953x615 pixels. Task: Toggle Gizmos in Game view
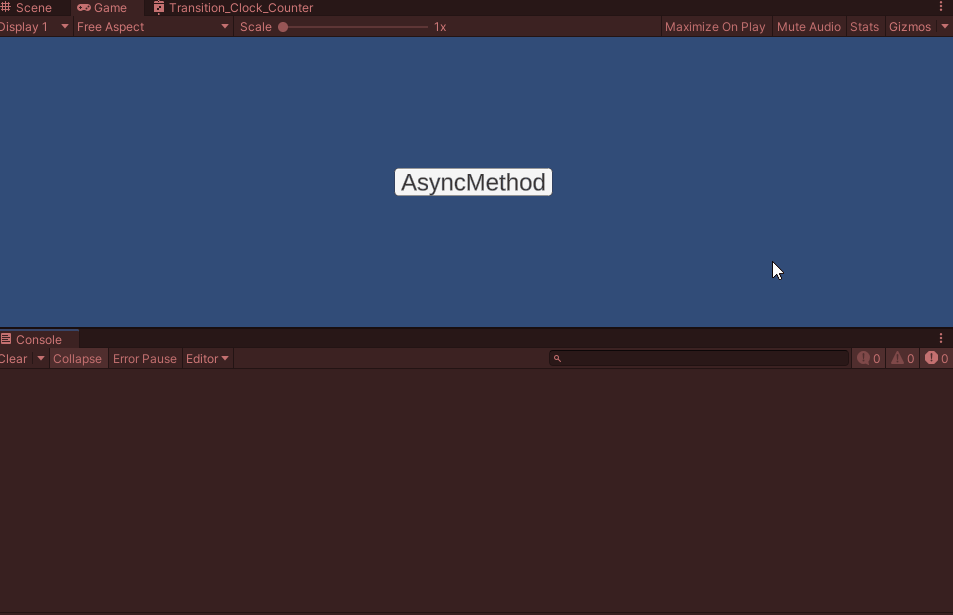(910, 27)
